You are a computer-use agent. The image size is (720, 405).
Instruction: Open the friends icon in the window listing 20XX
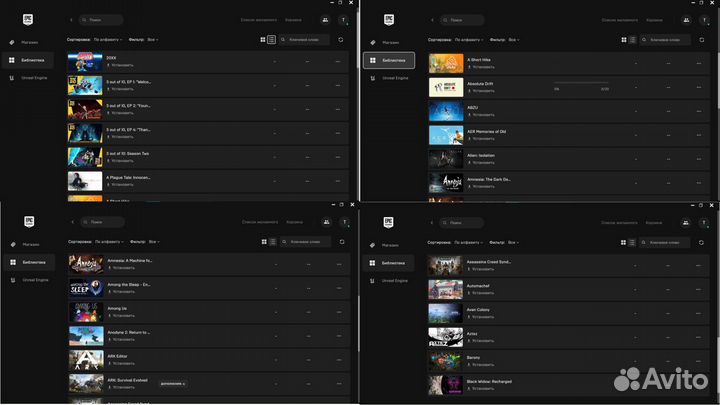click(325, 19)
